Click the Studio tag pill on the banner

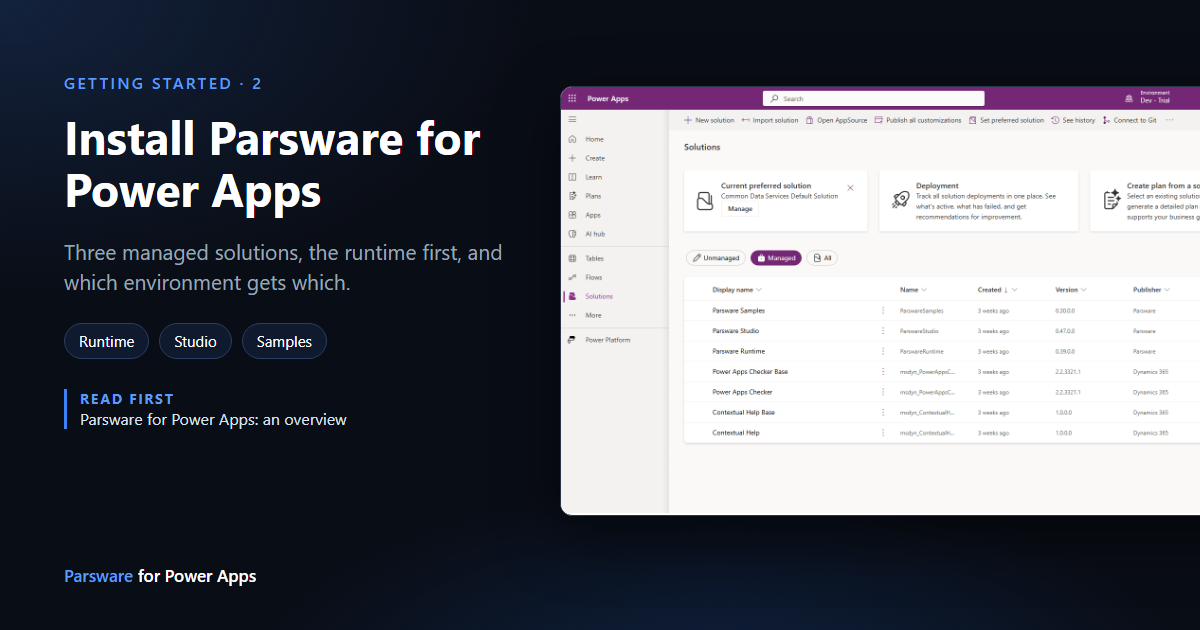(x=196, y=341)
